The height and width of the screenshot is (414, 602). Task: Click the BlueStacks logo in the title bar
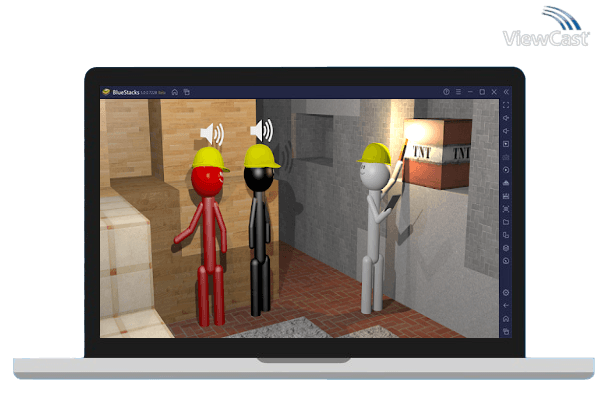coord(106,92)
